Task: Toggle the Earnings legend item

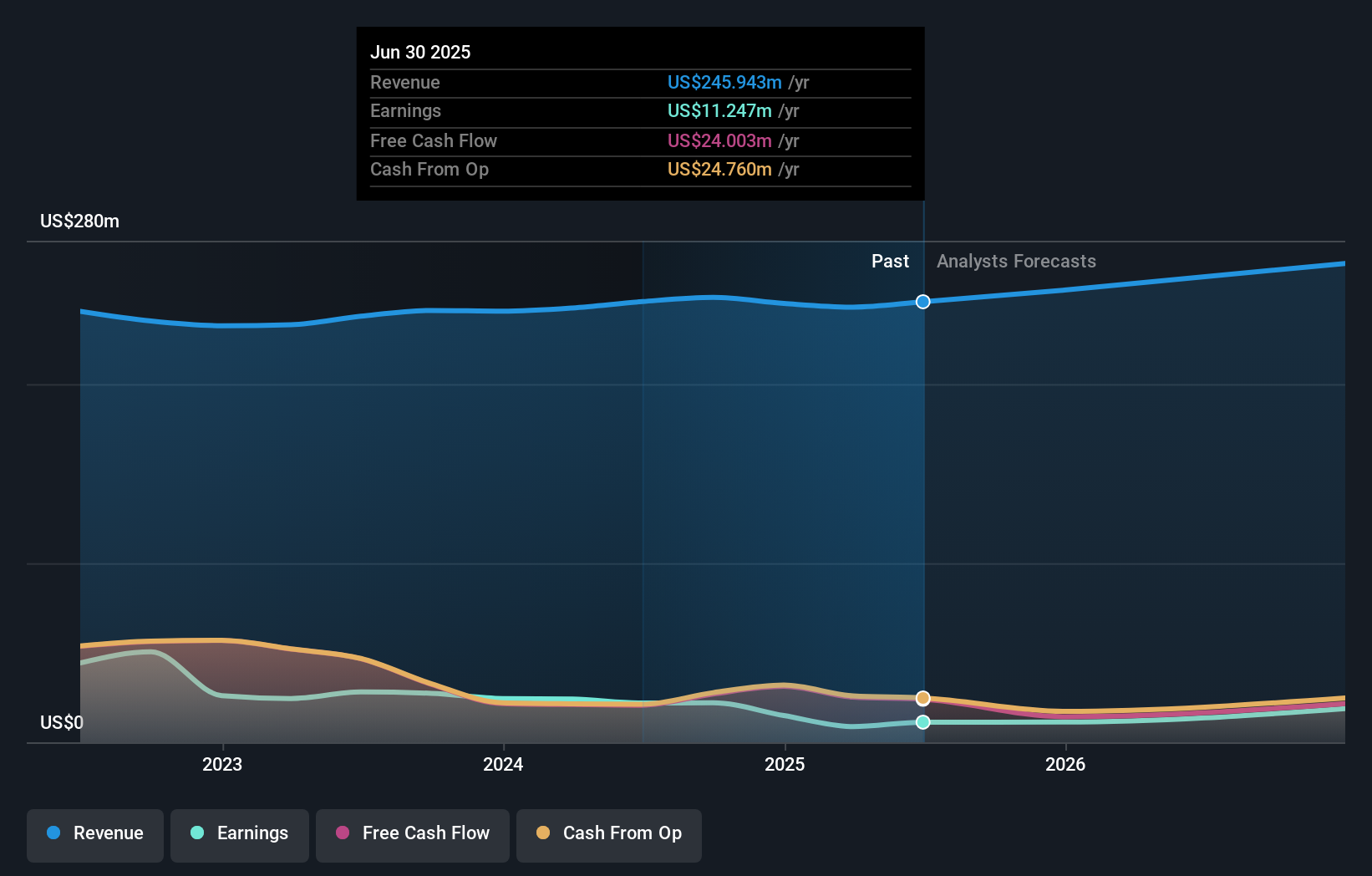Action: 239,834
